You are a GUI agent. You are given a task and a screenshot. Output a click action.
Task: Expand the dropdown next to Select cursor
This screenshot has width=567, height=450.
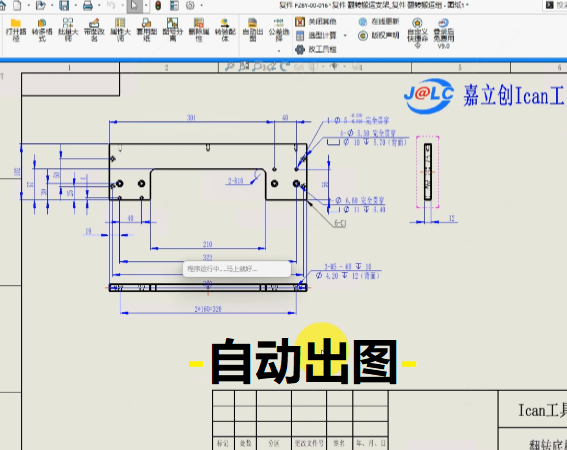coord(146,5)
